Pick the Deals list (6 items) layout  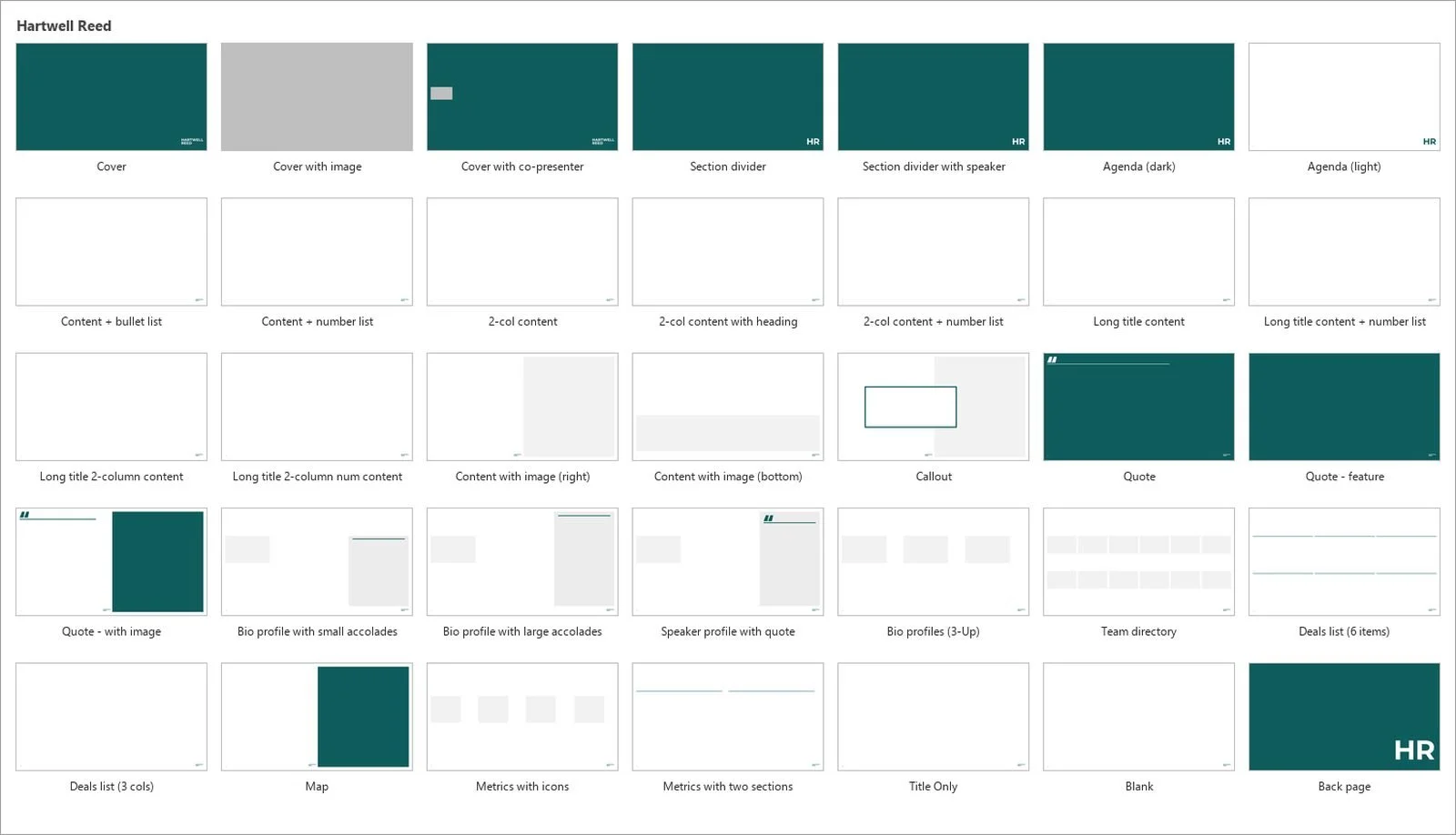[1345, 562]
